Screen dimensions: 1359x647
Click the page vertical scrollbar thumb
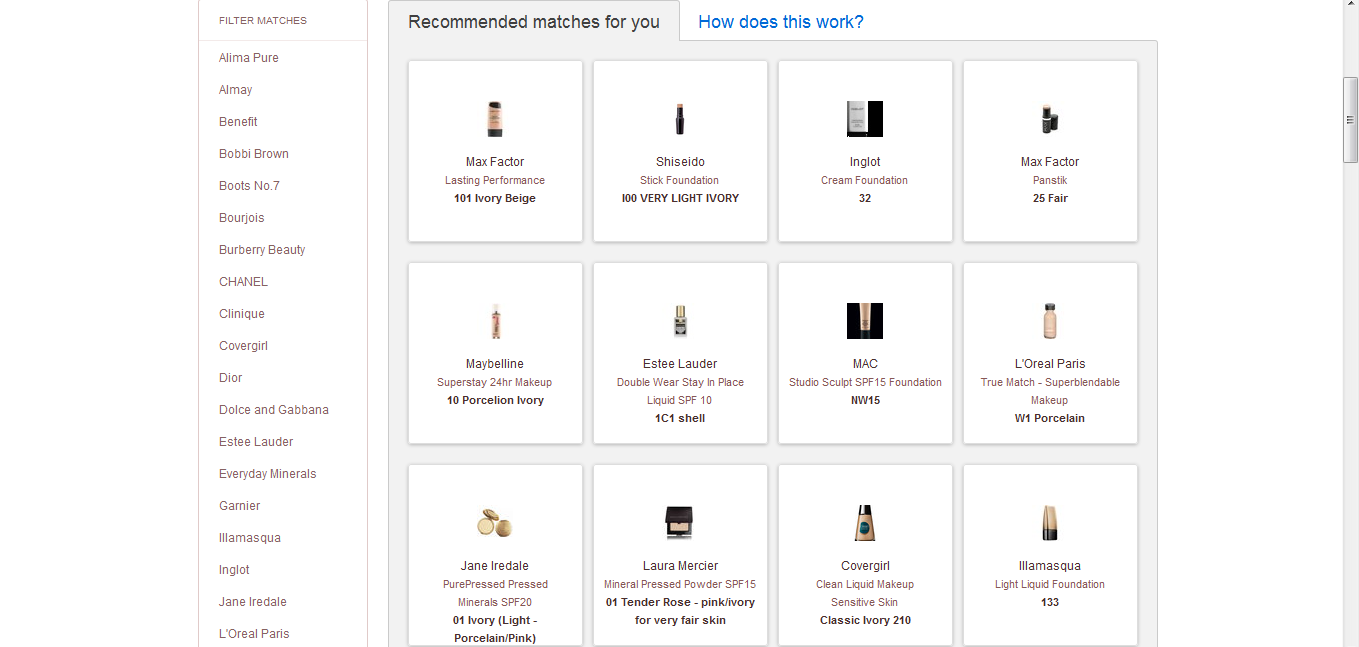coord(1350,119)
